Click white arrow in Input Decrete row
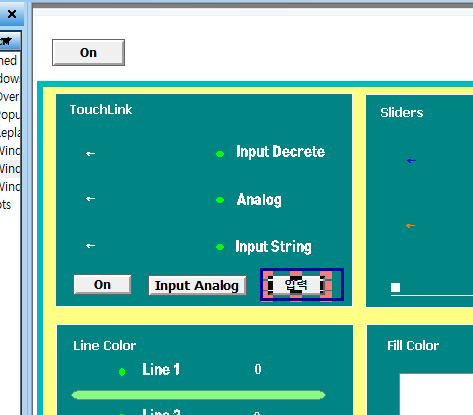Viewport: 473px width, 415px height. tap(90, 153)
